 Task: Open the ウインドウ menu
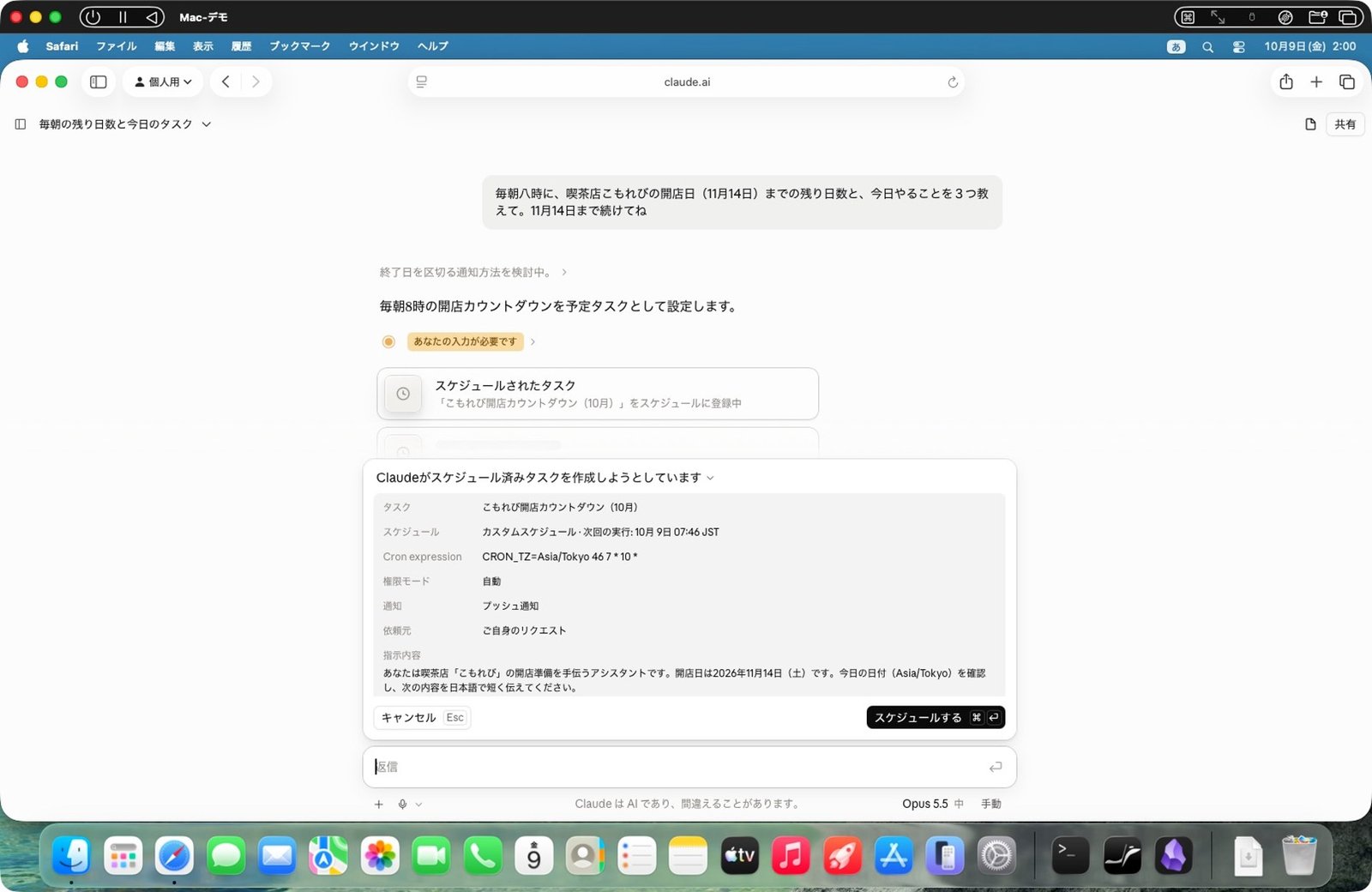(x=374, y=46)
